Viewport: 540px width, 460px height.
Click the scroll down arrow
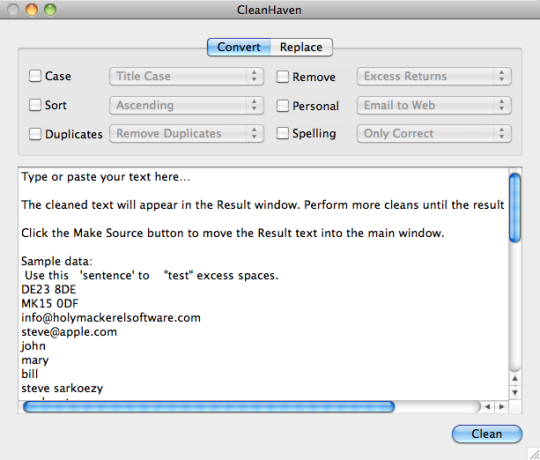point(515,393)
